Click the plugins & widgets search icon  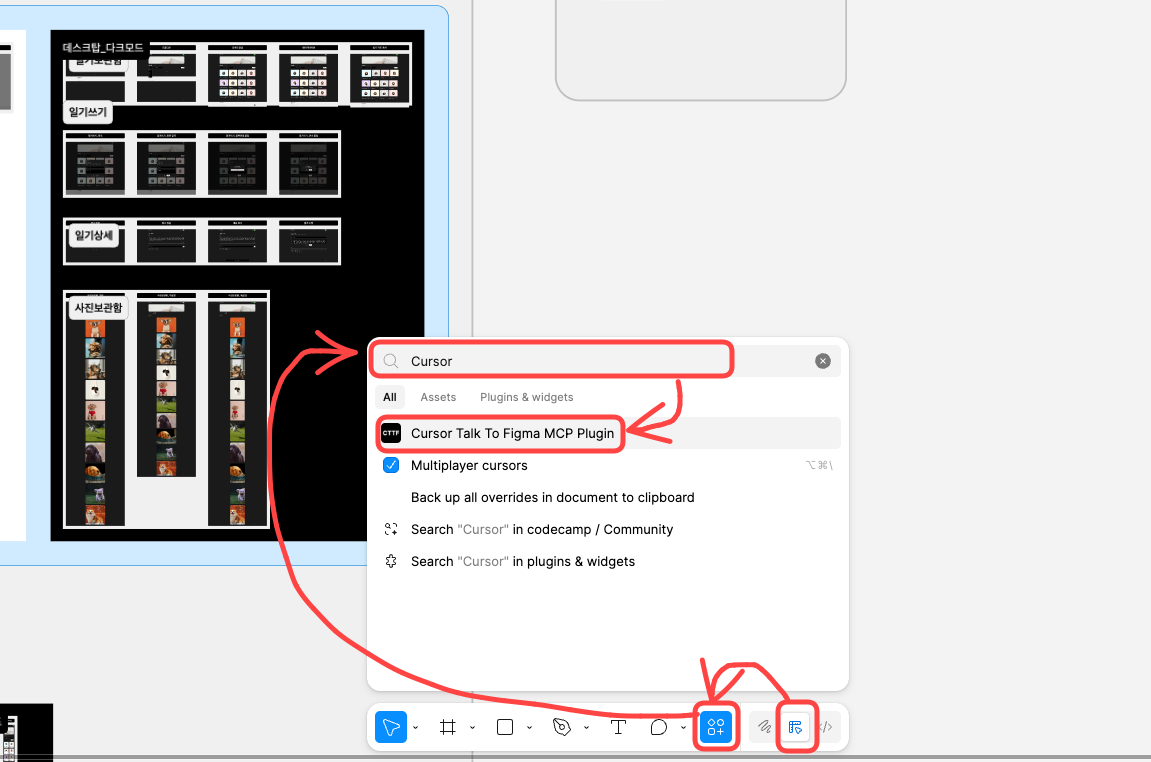391,562
